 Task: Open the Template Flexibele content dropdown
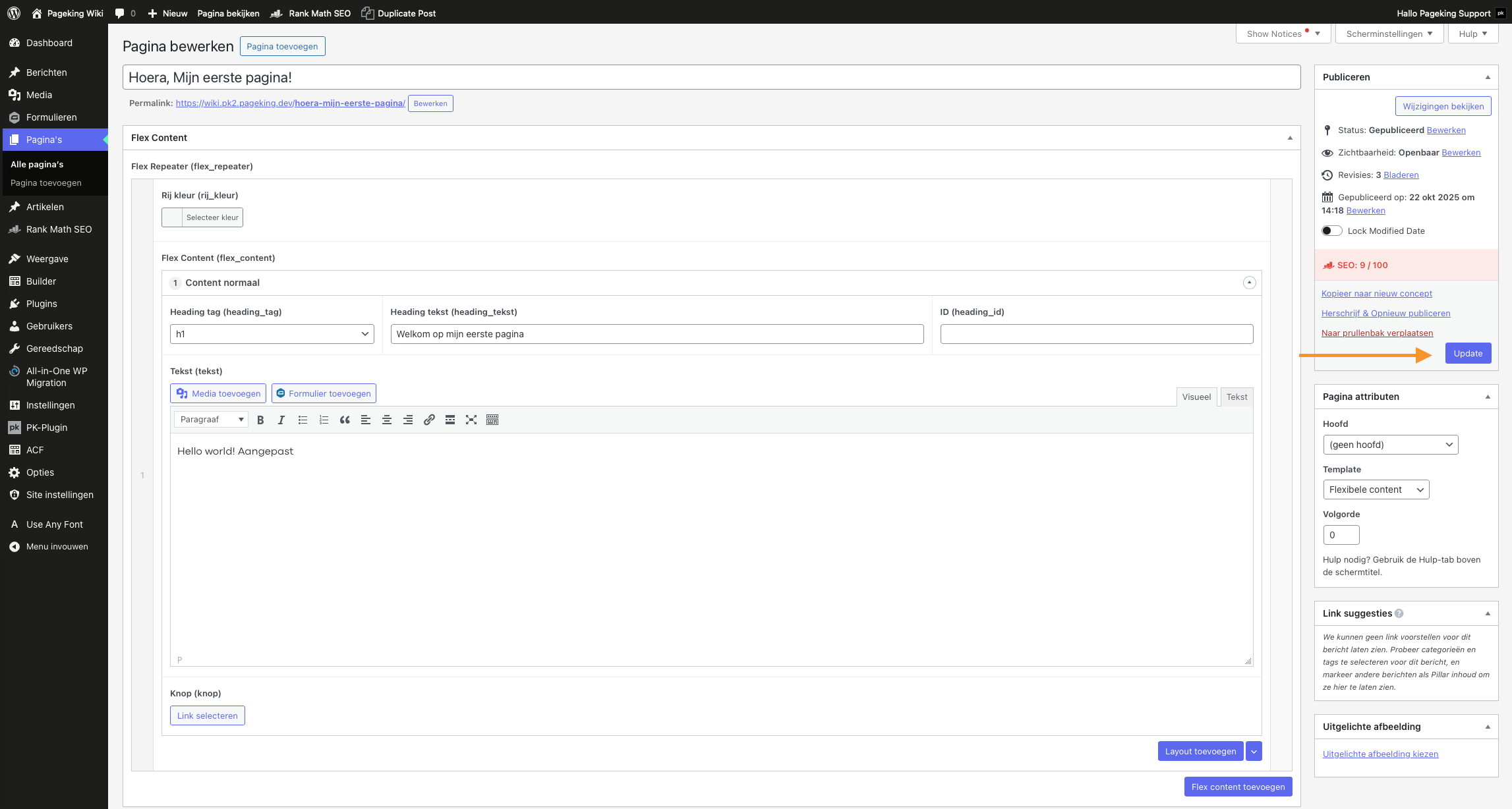point(1376,489)
